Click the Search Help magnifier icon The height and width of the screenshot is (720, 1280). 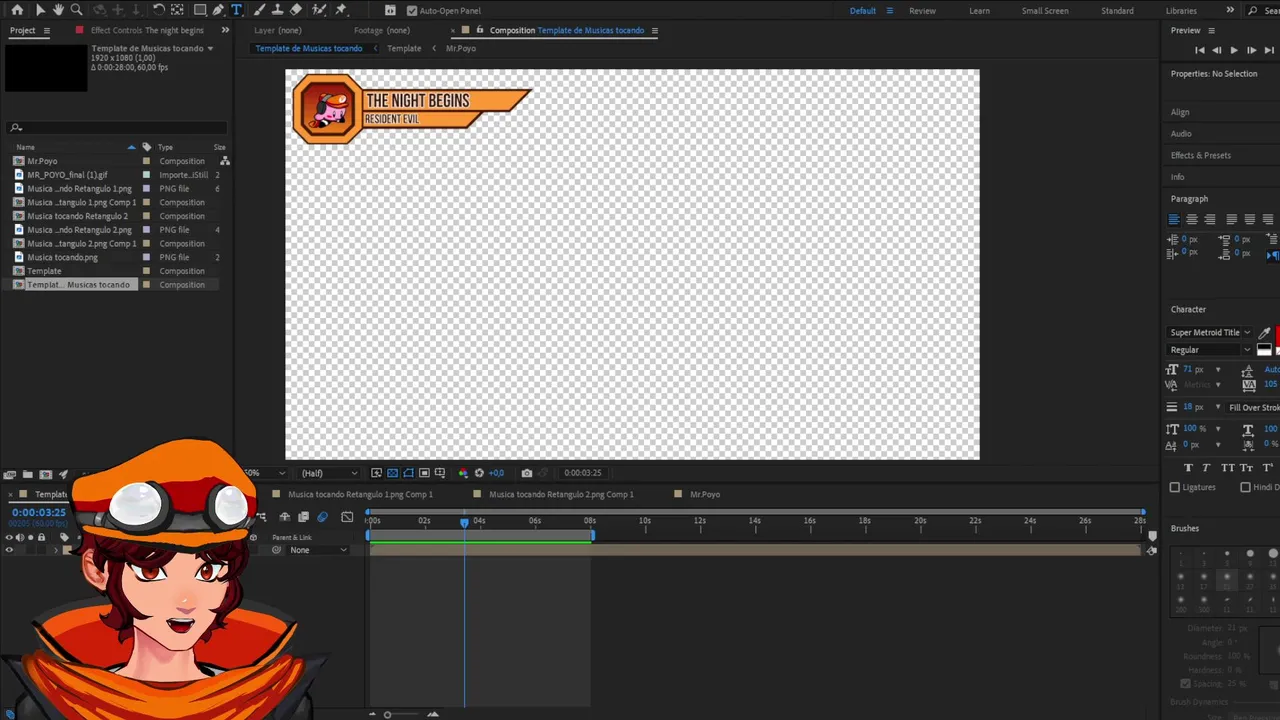click(x=1254, y=11)
